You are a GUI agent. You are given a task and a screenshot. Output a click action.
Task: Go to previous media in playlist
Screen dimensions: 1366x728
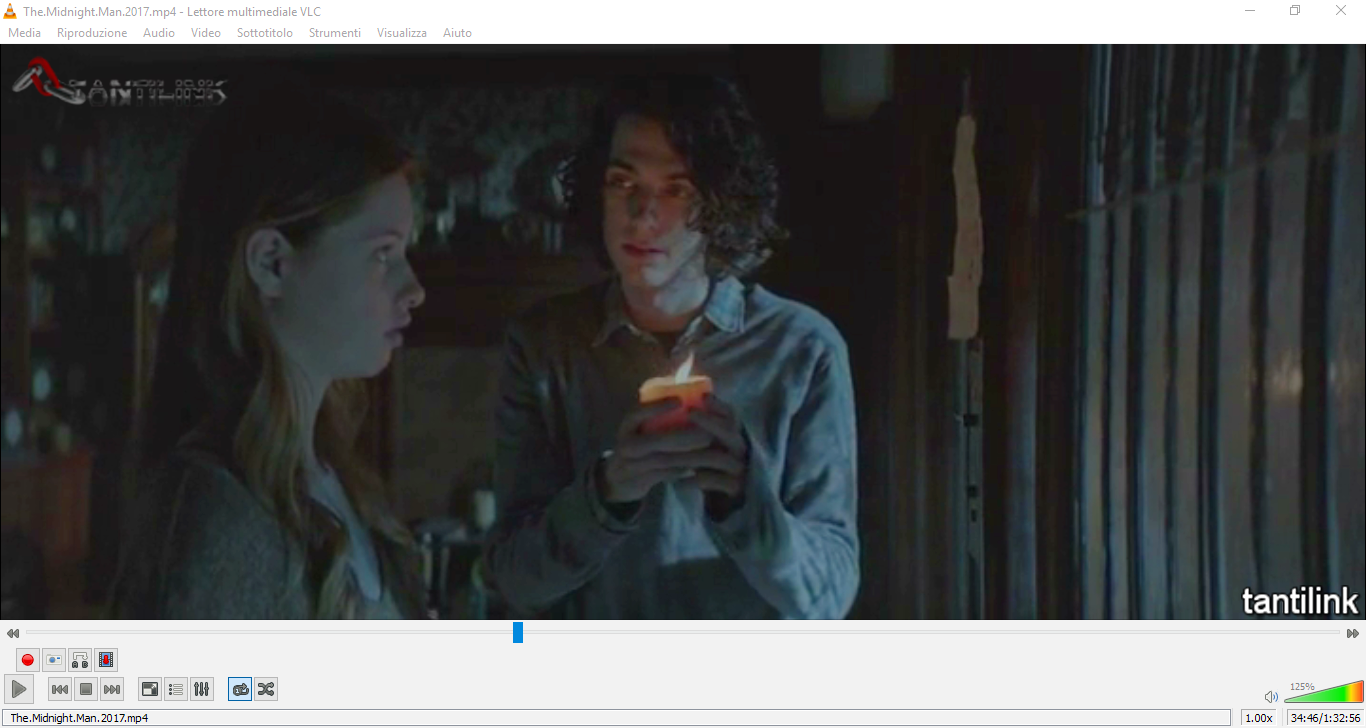pos(60,689)
